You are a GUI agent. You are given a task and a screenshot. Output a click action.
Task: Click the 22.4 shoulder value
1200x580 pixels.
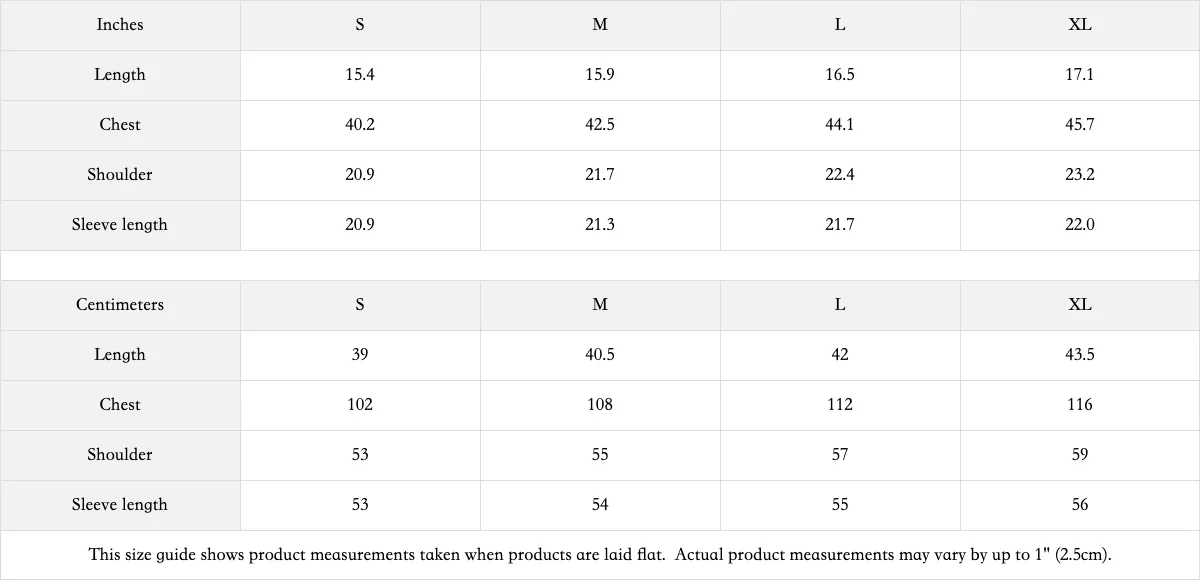pos(840,175)
